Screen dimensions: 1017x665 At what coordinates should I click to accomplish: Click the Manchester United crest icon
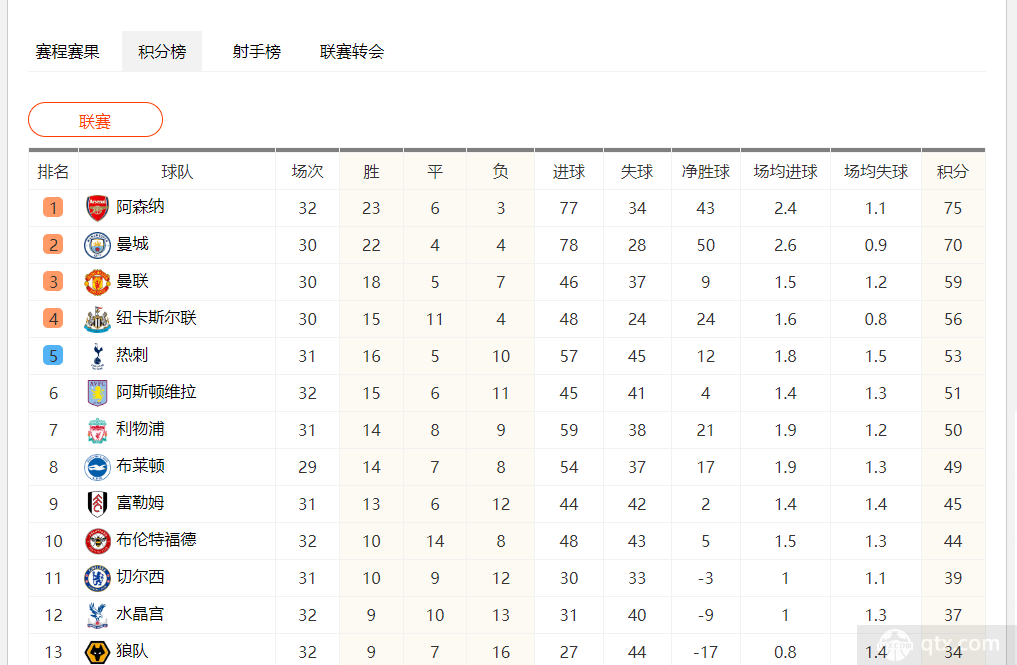click(97, 282)
